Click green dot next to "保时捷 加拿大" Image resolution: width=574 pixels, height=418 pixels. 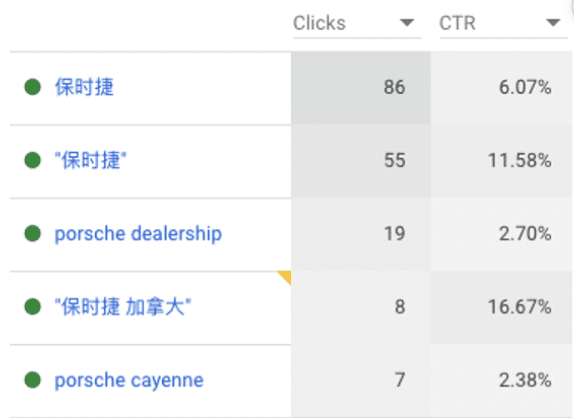(33, 307)
